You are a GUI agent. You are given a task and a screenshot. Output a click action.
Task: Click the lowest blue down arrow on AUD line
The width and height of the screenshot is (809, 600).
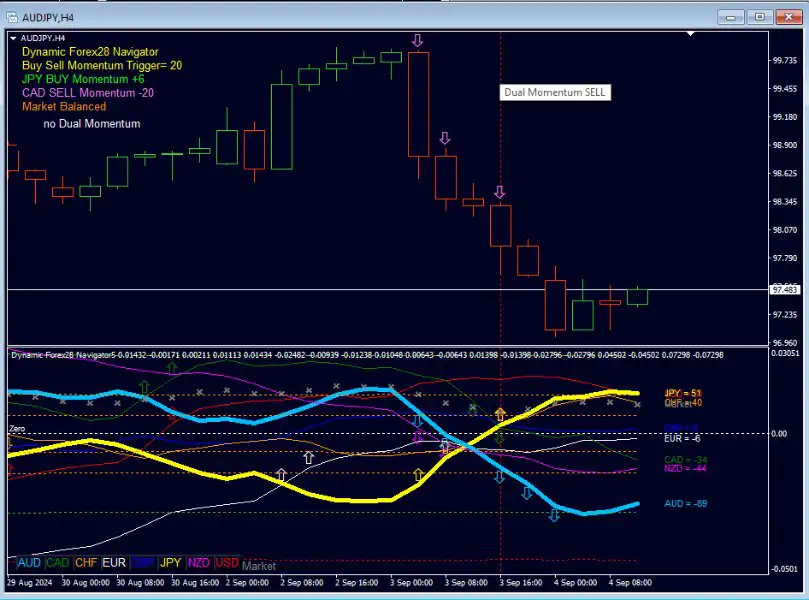point(553,515)
